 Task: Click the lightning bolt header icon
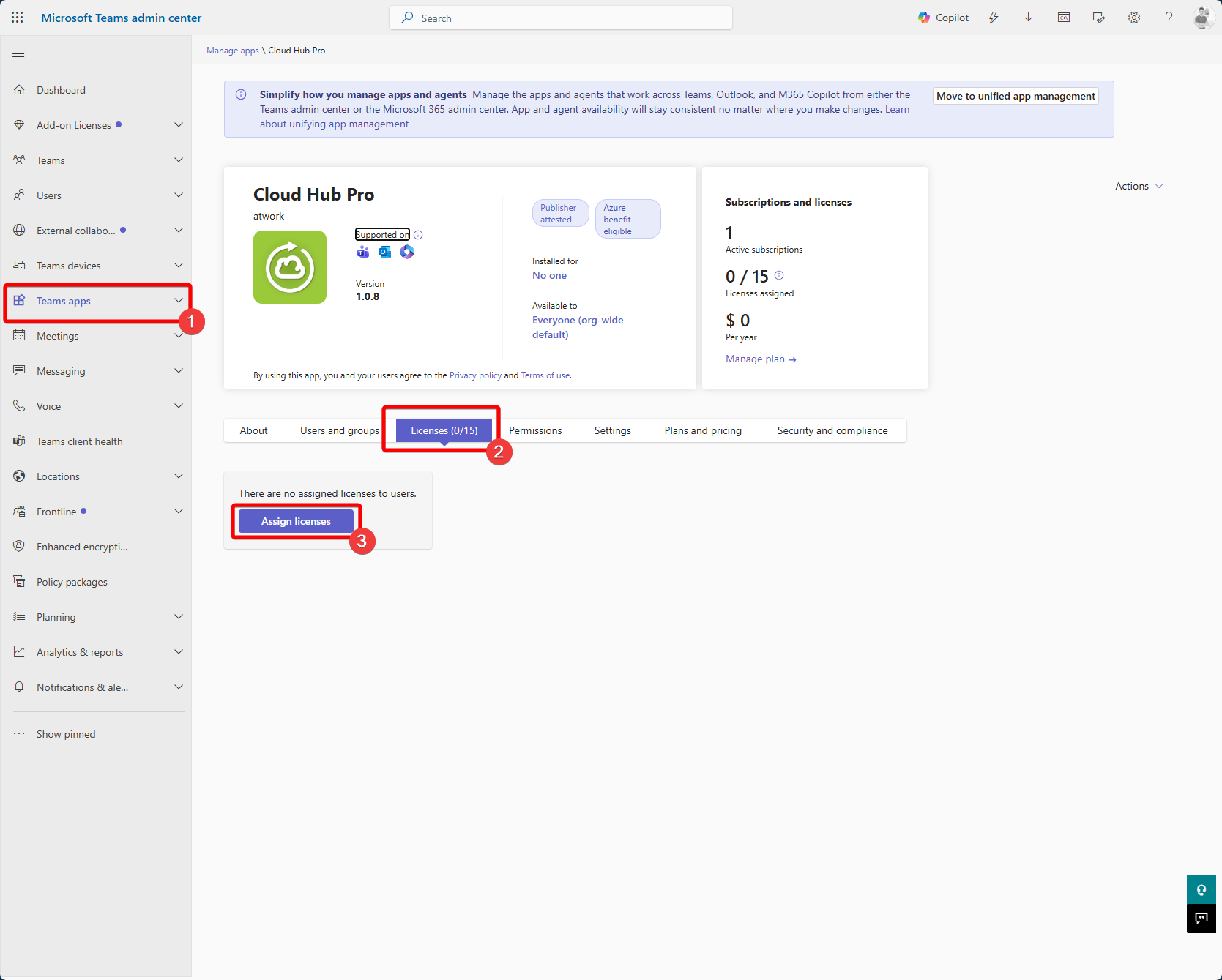(x=994, y=18)
